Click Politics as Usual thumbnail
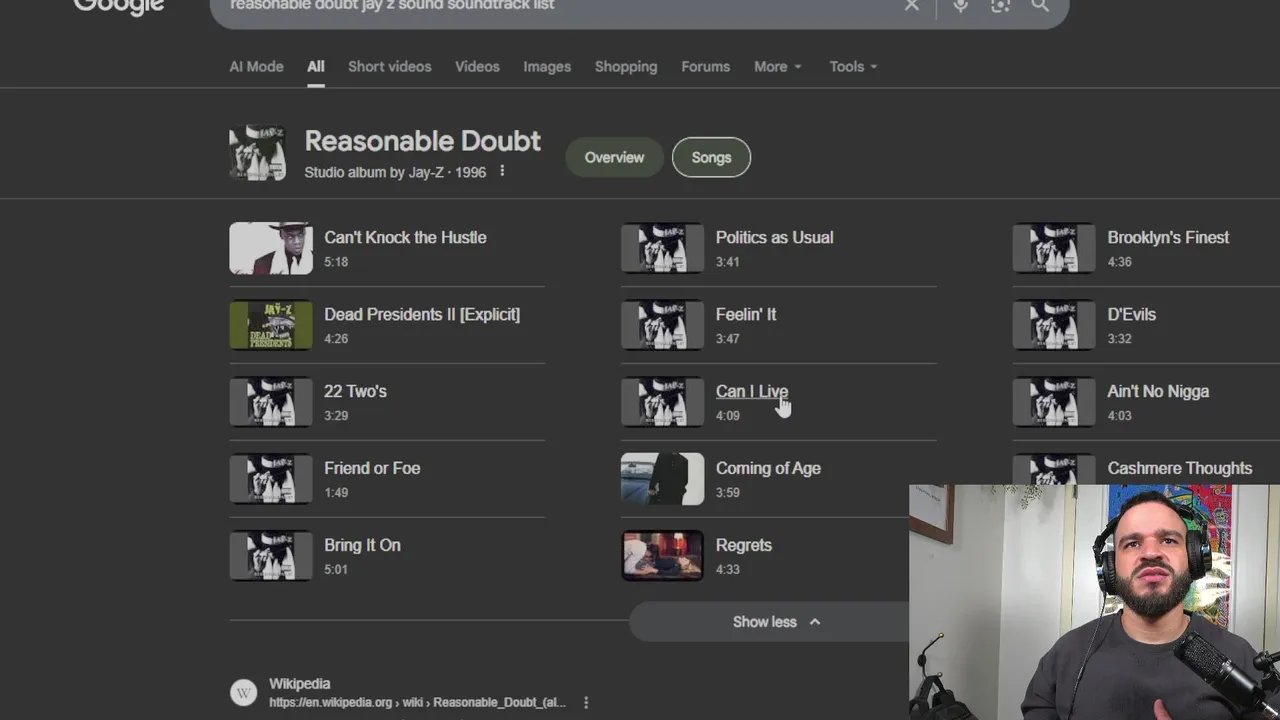 coord(662,248)
